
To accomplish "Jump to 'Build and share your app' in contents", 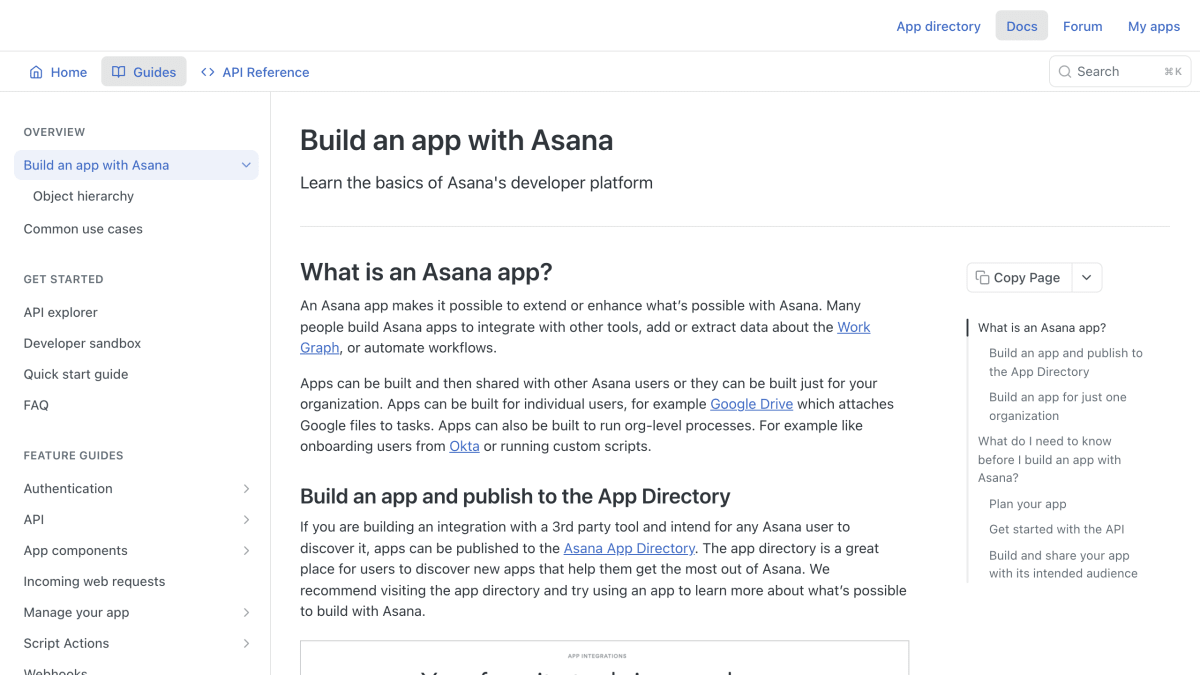I will [x=1063, y=564].
